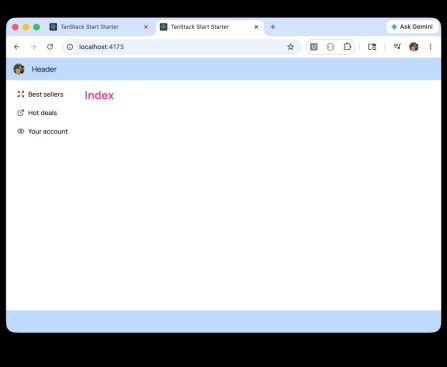Close the second TanStack Start Starter tab

tap(256, 27)
